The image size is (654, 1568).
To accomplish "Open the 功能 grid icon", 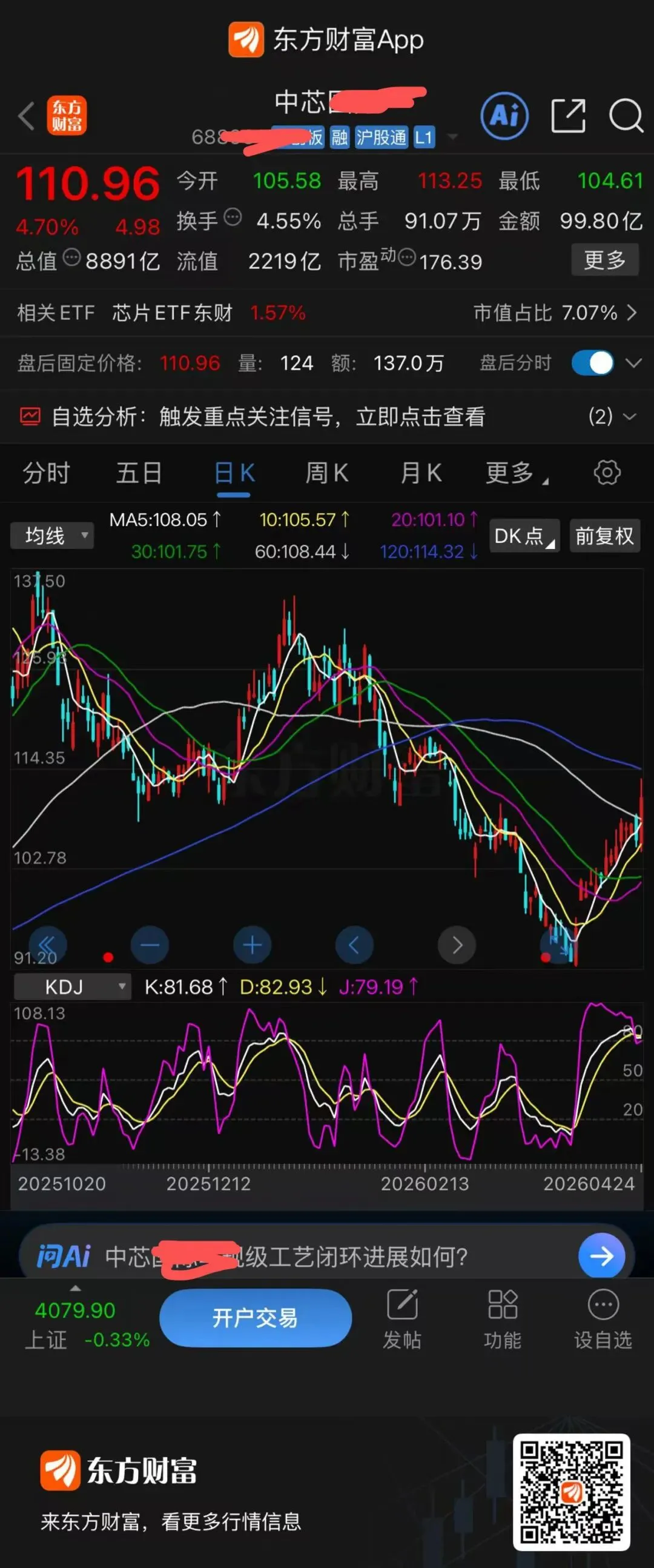I will coord(503,1304).
